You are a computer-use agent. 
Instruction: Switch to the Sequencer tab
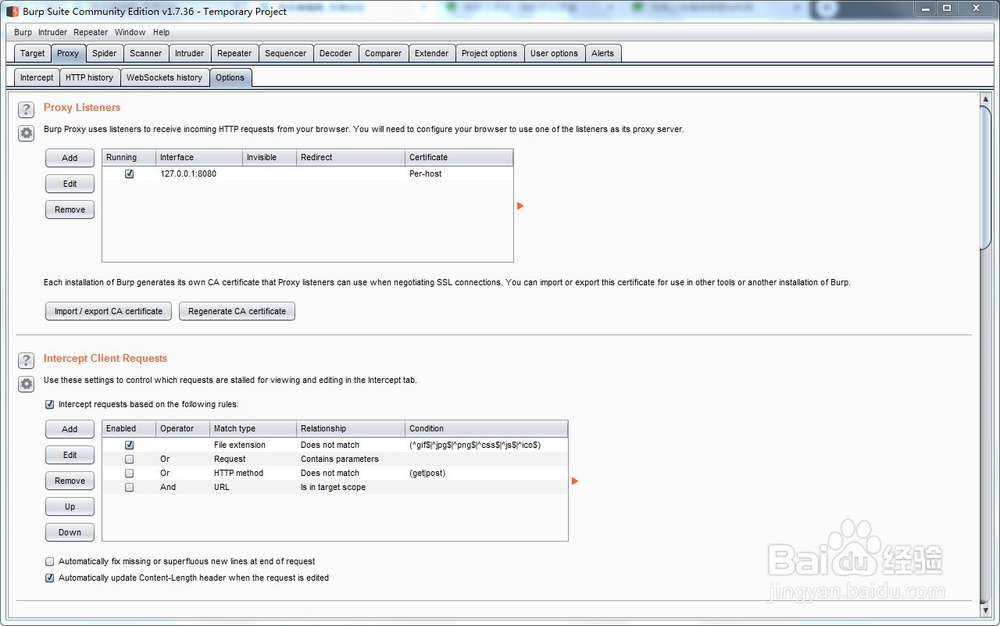tap(285, 54)
